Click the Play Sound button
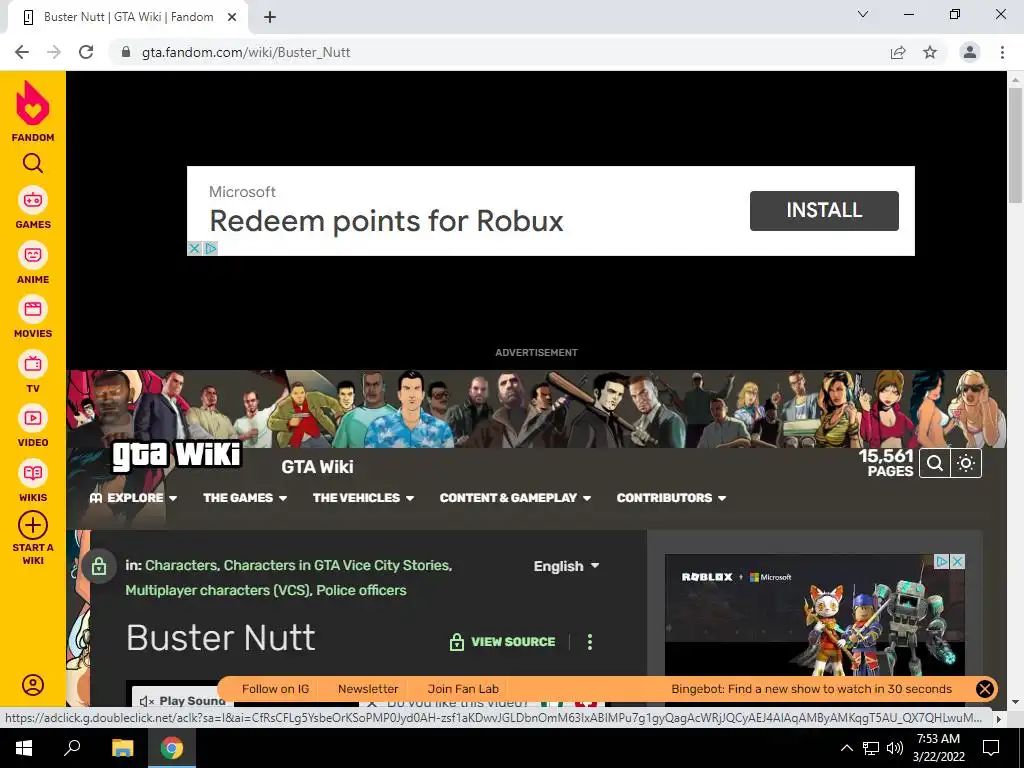 tap(182, 701)
